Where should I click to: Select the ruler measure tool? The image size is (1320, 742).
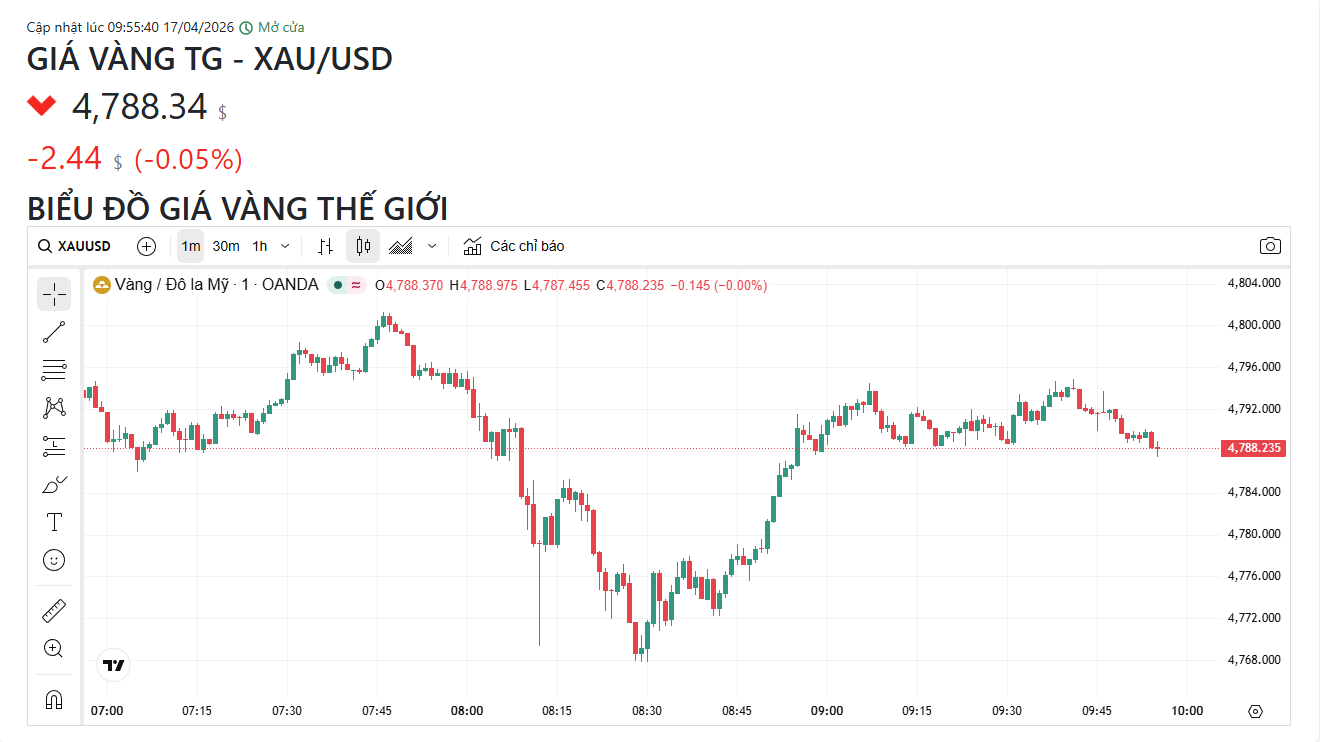54,610
